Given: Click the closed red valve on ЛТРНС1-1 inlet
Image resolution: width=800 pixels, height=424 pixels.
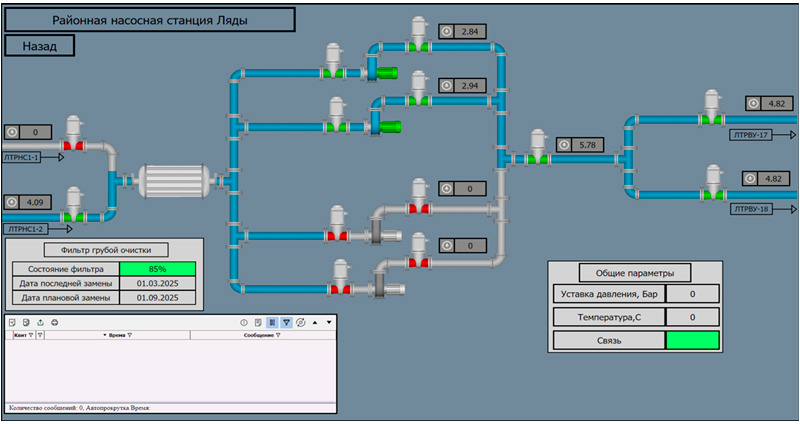Looking at the screenshot, I should click(74, 146).
